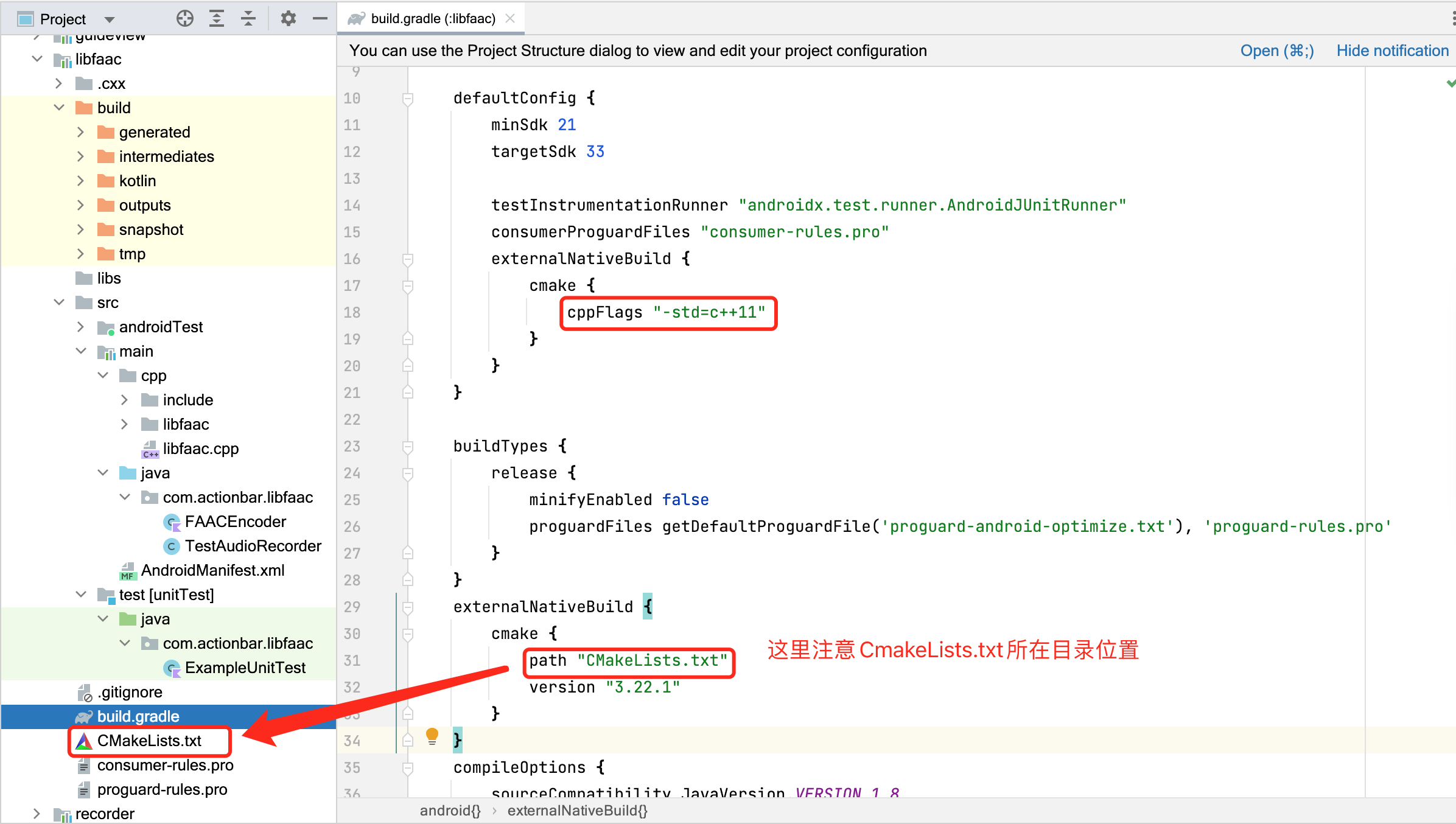Image resolution: width=1456 pixels, height=824 pixels.
Task: Expand the include folder under cpp
Action: (125, 399)
